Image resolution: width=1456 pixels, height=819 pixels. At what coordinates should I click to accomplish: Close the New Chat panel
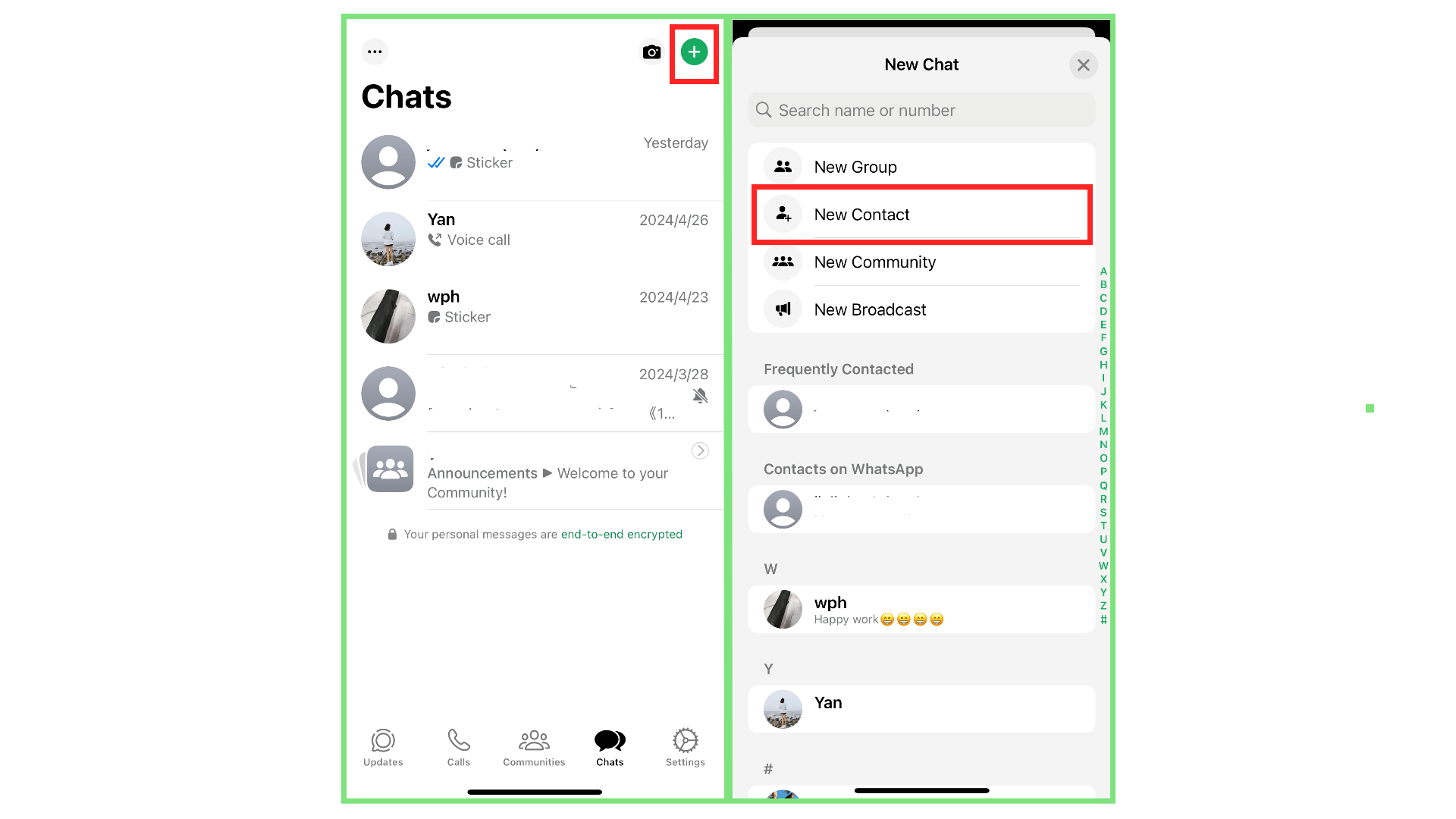(1083, 65)
